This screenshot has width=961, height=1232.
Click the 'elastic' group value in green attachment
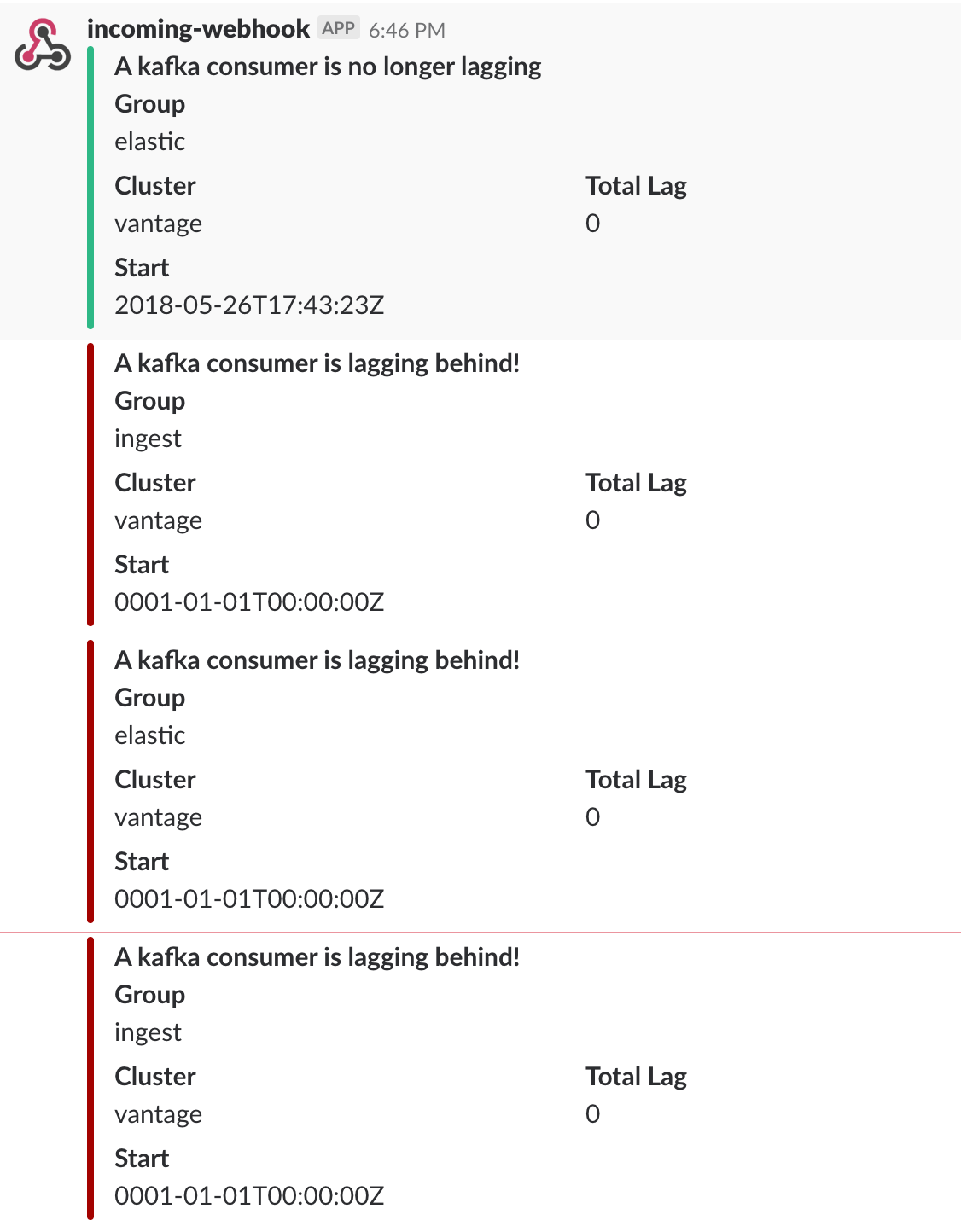click(150, 142)
